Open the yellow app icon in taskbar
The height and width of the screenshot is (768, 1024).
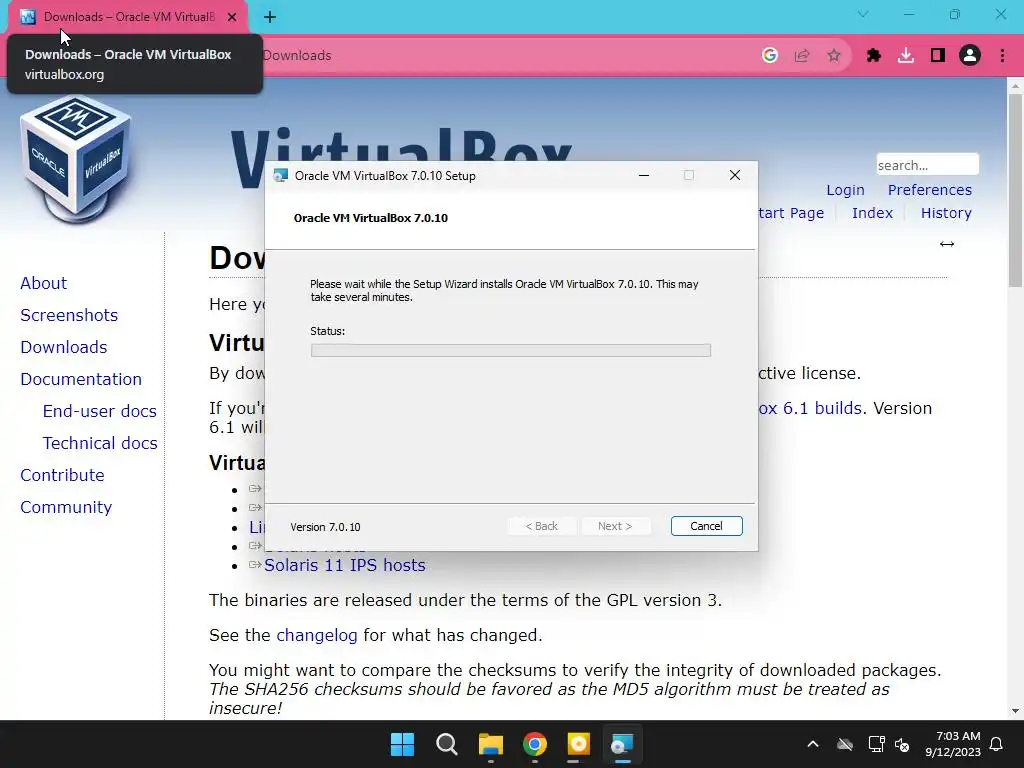pyautogui.click(x=579, y=744)
